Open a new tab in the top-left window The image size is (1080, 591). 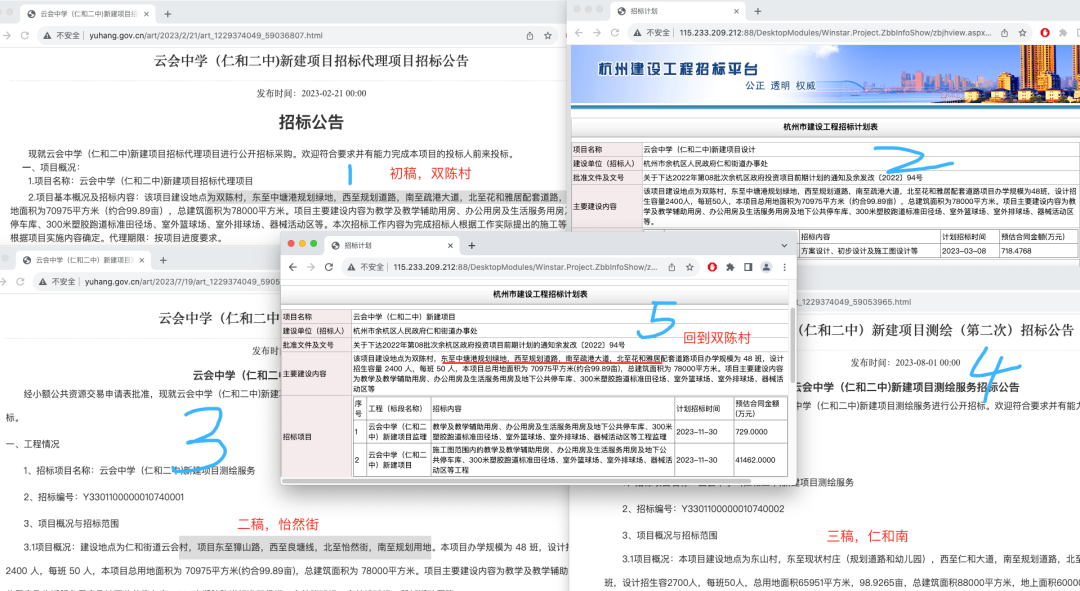tap(167, 14)
